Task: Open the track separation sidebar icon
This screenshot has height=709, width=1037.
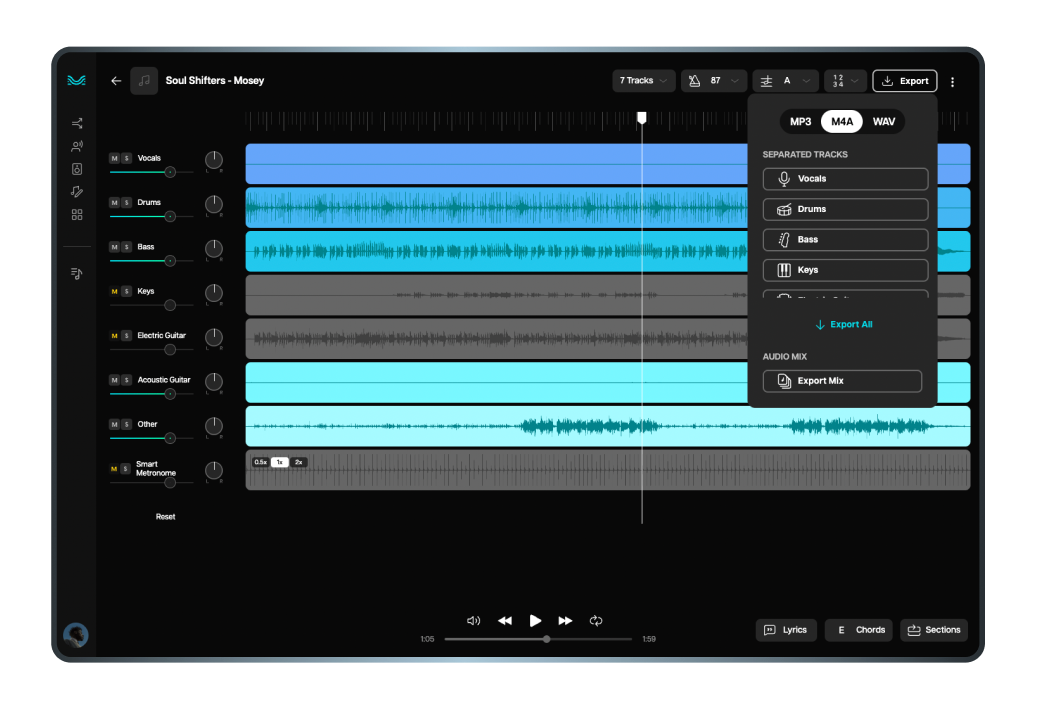Action: pyautogui.click(x=77, y=123)
